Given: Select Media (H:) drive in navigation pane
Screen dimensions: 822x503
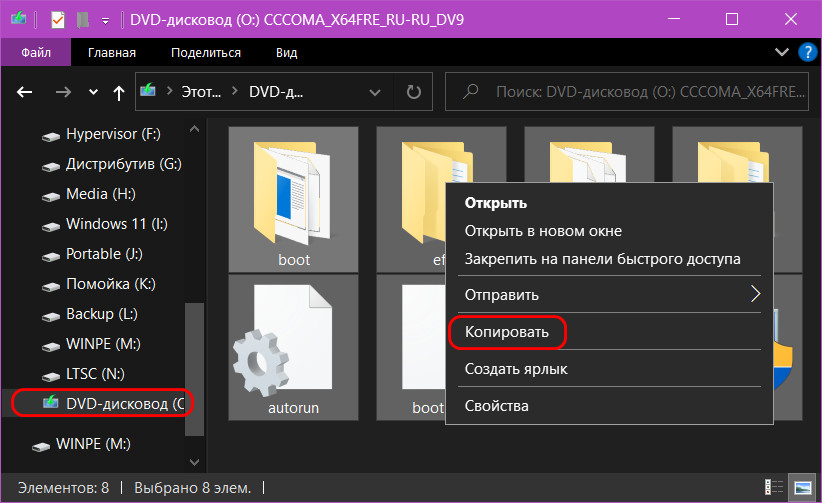Looking at the screenshot, I should tap(101, 194).
